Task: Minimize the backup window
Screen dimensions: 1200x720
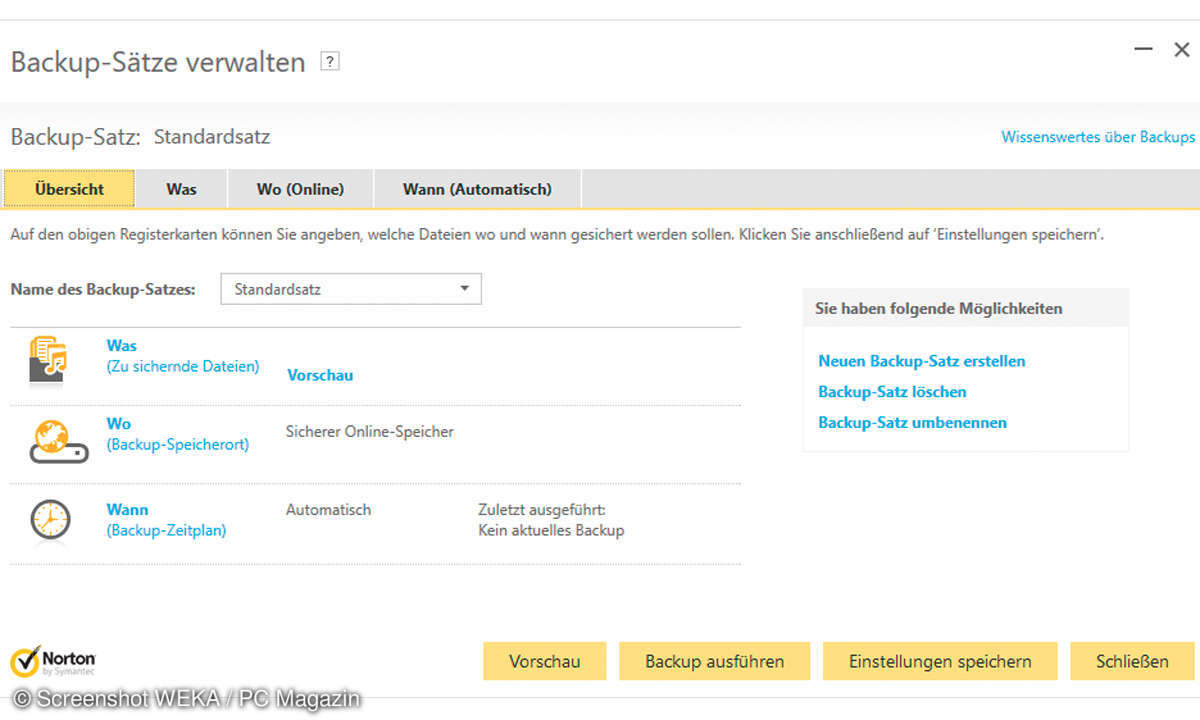Action: tap(1144, 48)
